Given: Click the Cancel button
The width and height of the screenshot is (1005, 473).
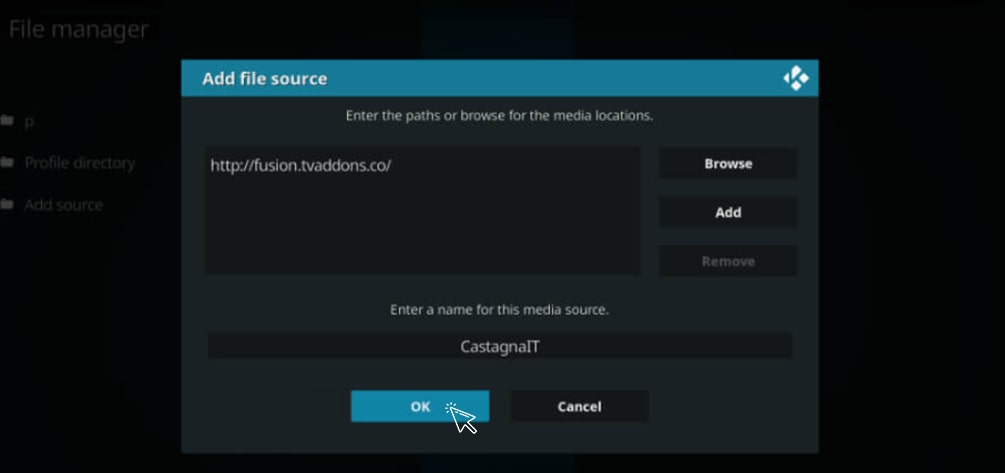Looking at the screenshot, I should [579, 406].
